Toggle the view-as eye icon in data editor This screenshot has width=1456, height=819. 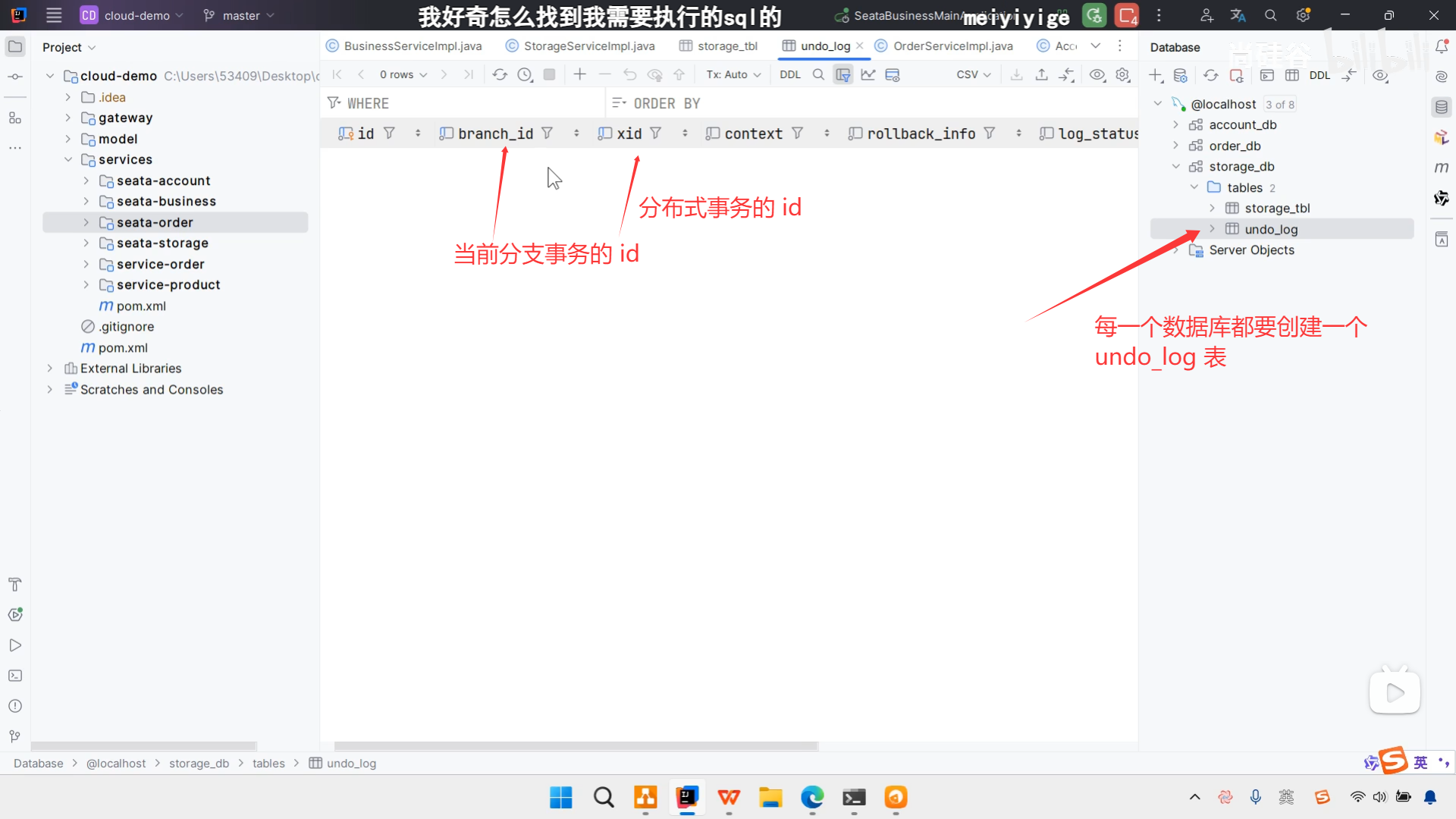pos(1097,74)
